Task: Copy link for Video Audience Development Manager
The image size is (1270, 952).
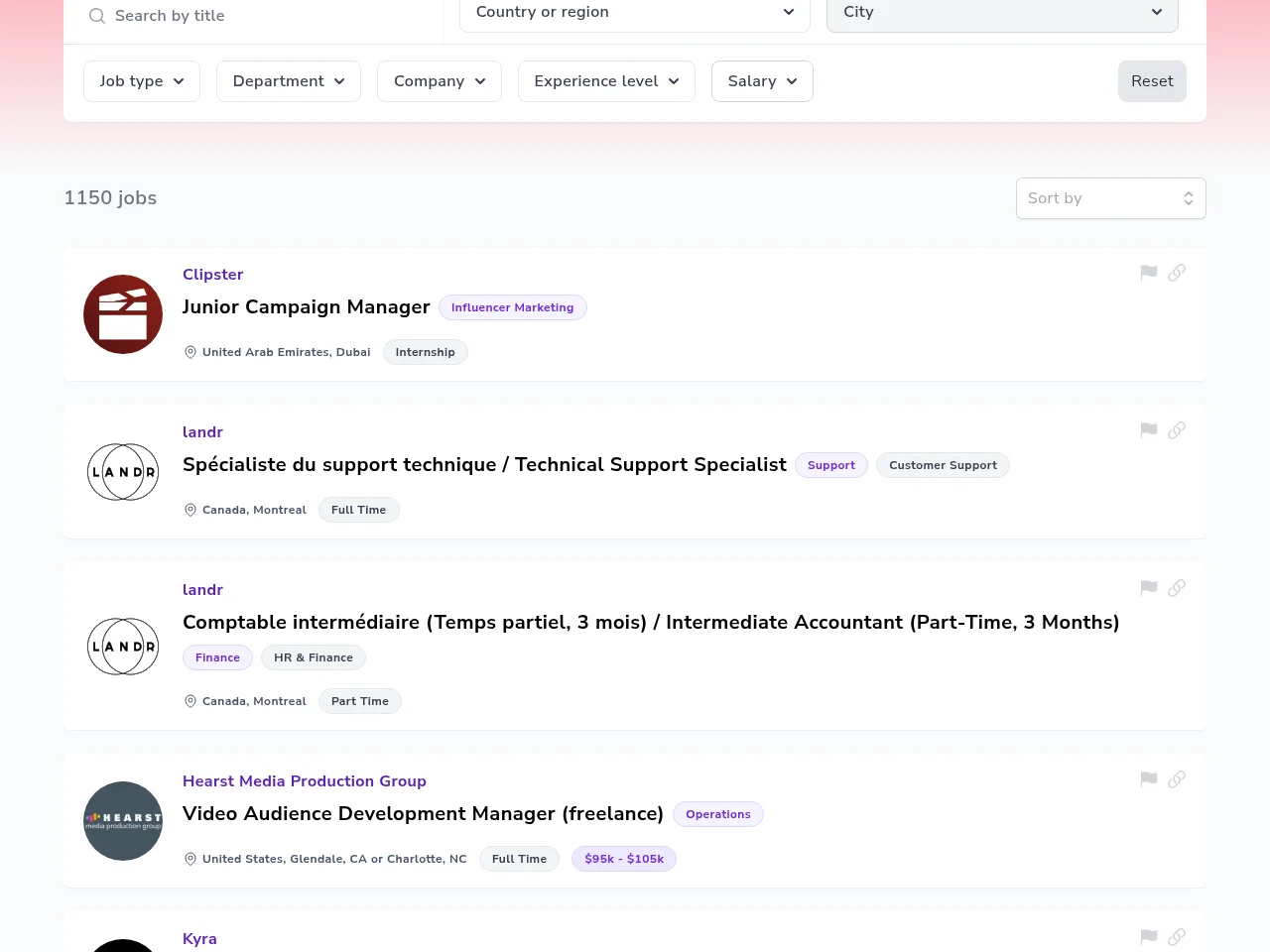Action: (x=1177, y=779)
